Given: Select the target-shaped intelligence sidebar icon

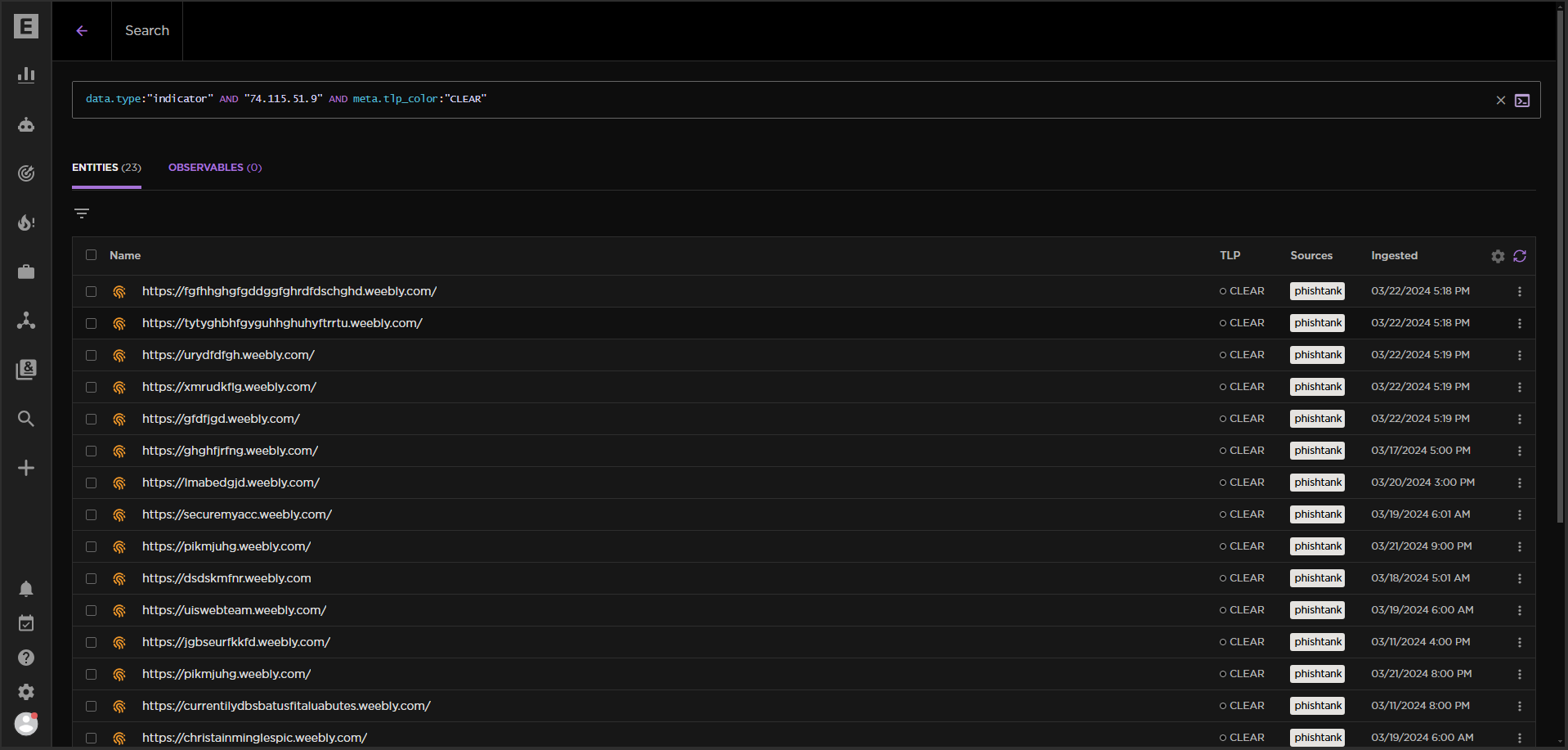Looking at the screenshot, I should [x=26, y=173].
